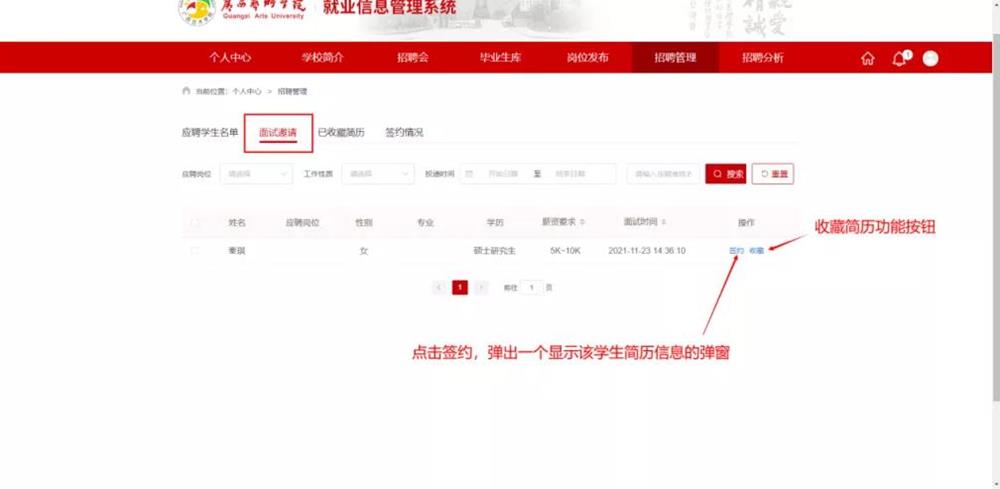Viewport: 1000px width, 489px height.
Task: Expand the 工作性质 dropdown
Action: pyautogui.click(x=378, y=173)
